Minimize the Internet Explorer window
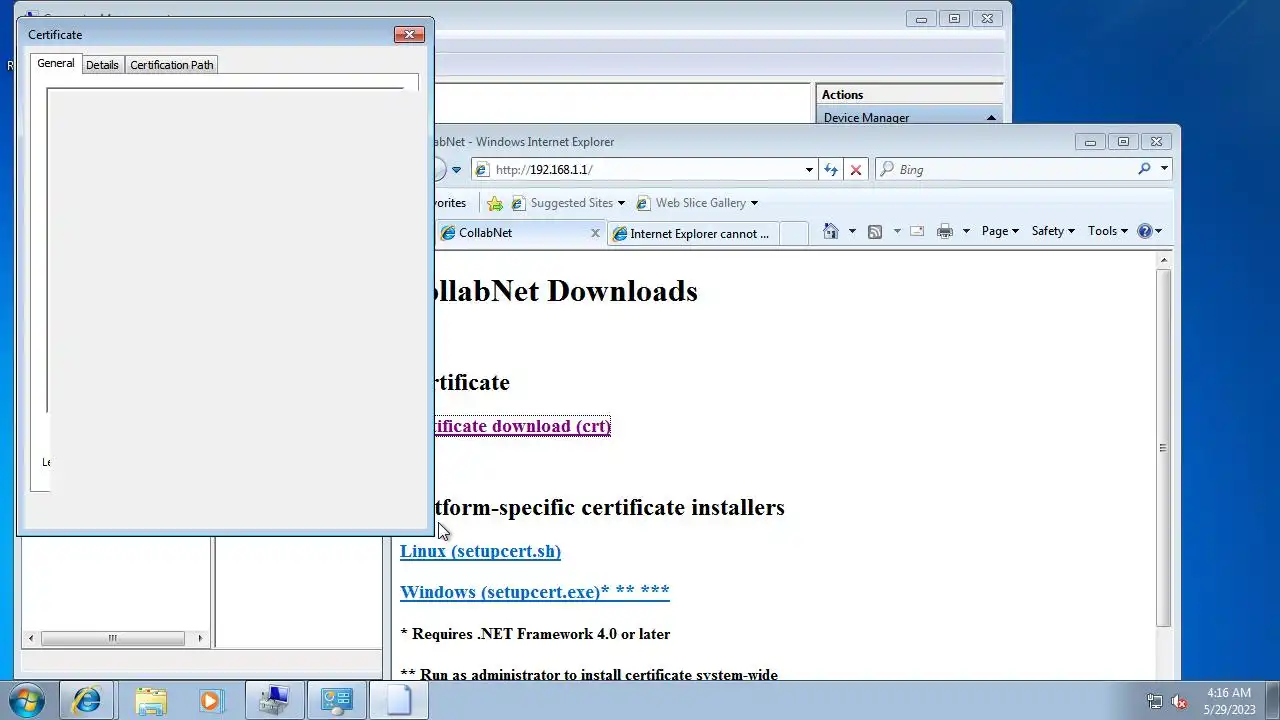This screenshot has width=1280, height=720. pyautogui.click(x=1090, y=142)
